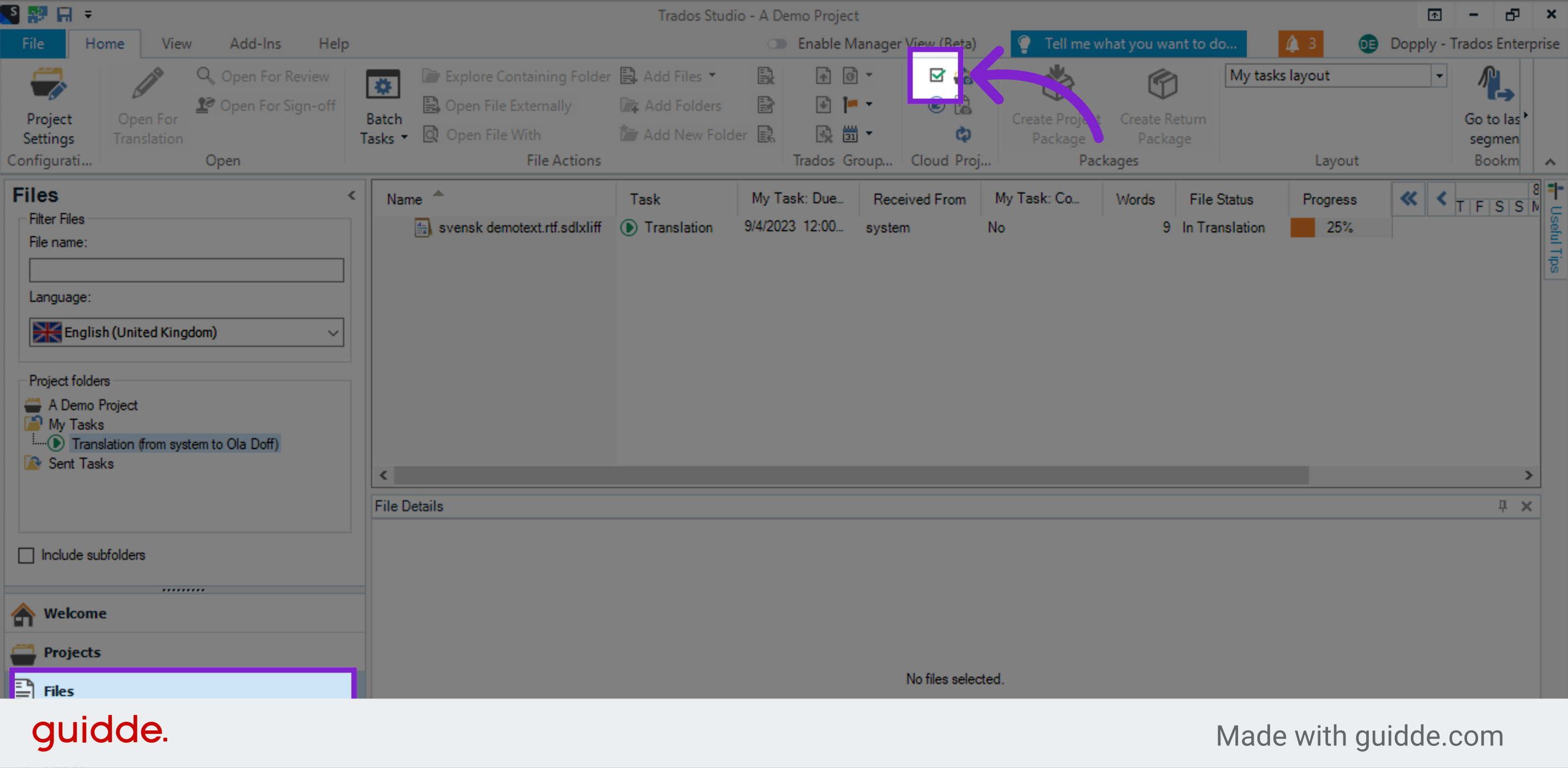Switch to the Add-Ins ribbon tab
Screen dimensions: 1568x768
255,44
